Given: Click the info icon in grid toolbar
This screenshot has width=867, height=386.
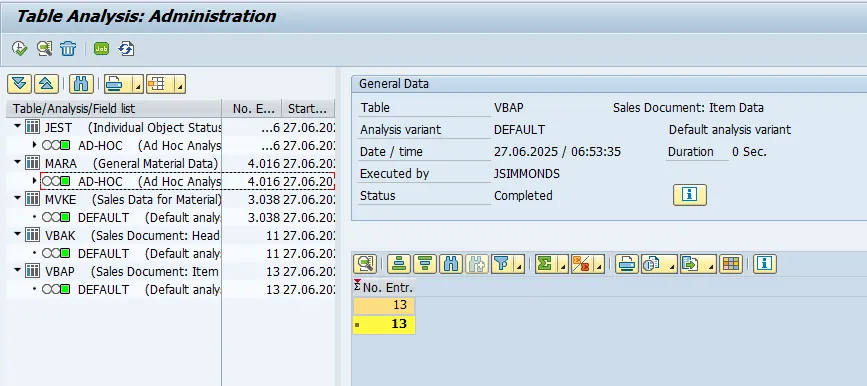Looking at the screenshot, I should pyautogui.click(x=765, y=264).
